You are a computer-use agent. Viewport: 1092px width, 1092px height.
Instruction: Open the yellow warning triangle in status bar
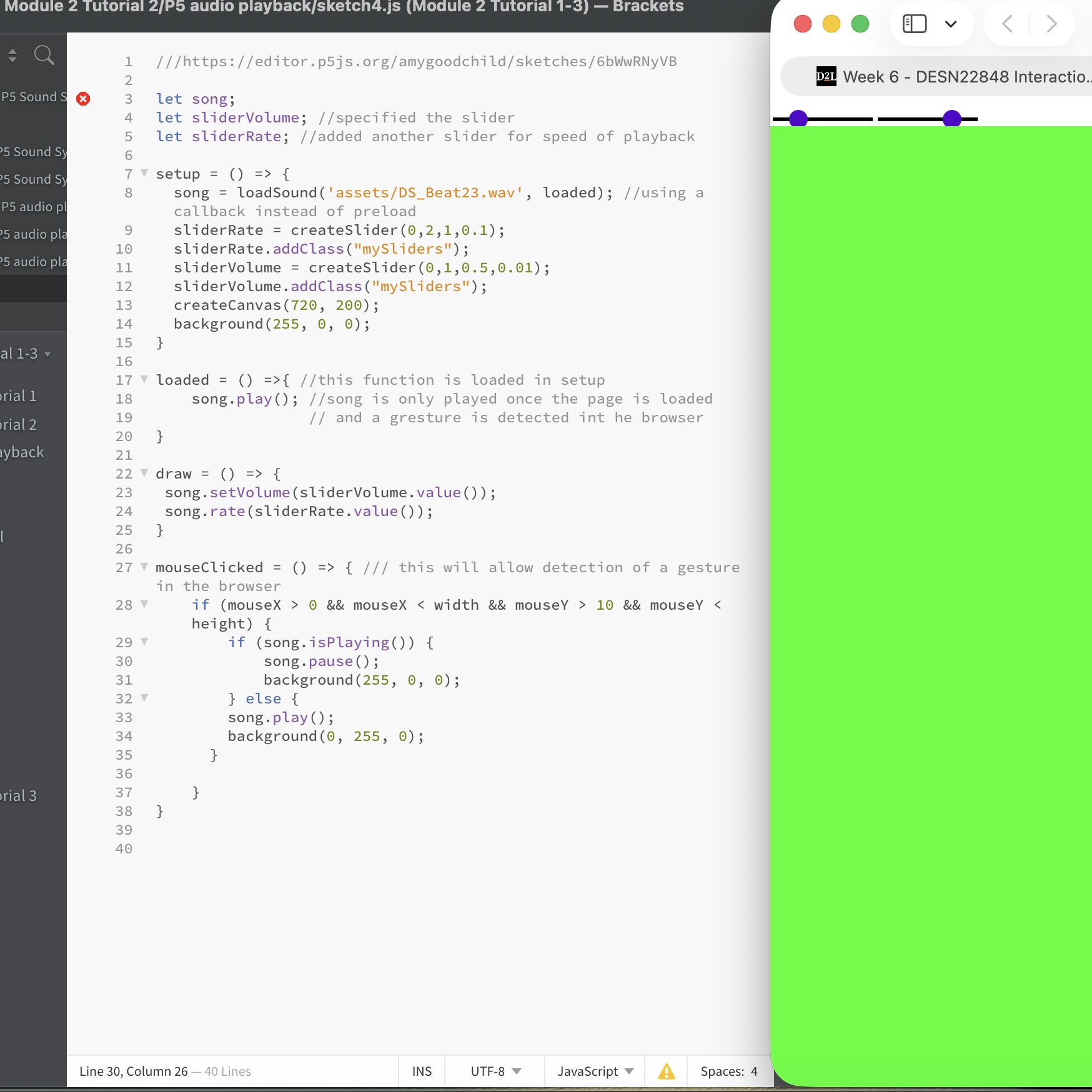pyautogui.click(x=667, y=1071)
